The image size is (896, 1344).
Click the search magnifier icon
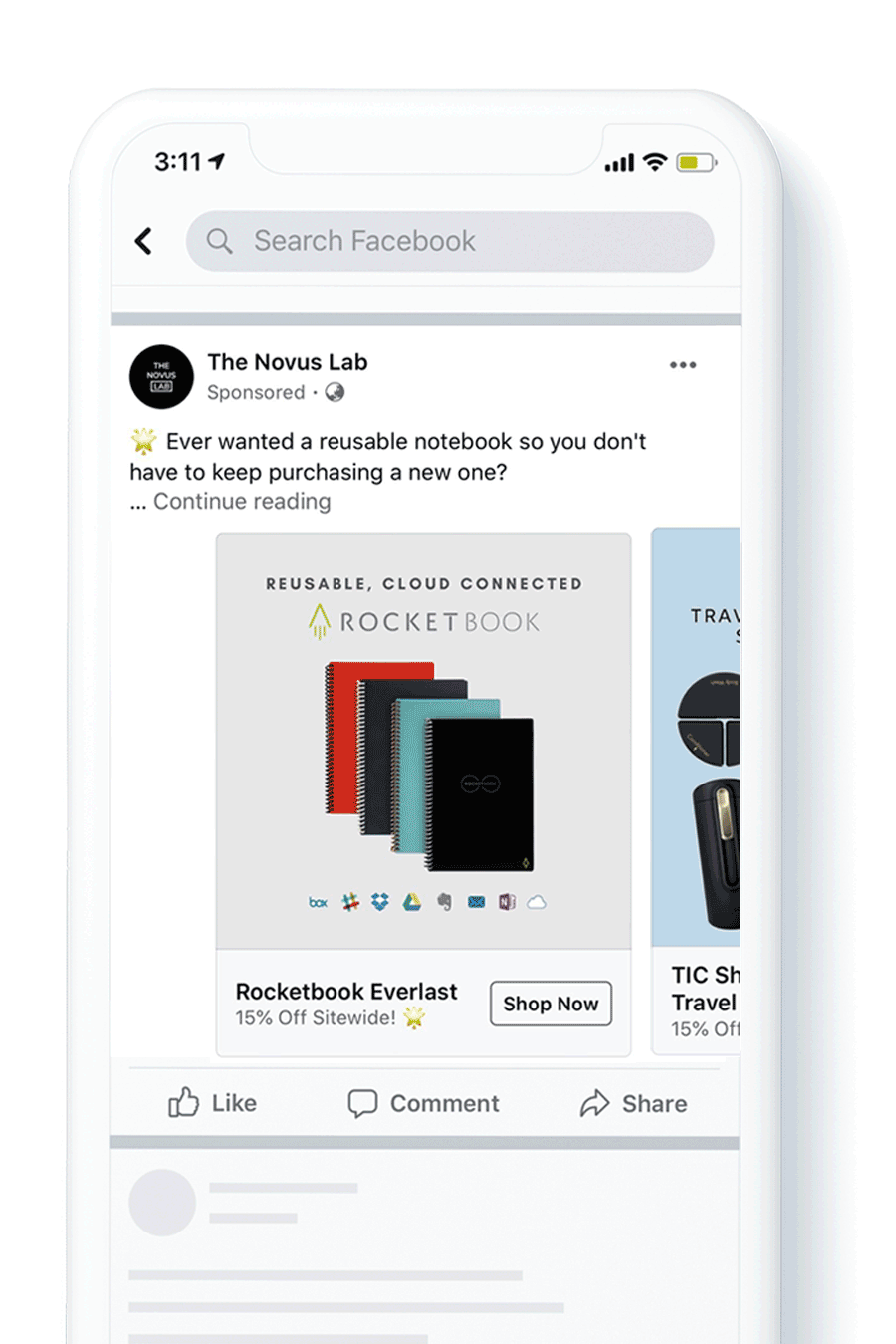point(219,241)
